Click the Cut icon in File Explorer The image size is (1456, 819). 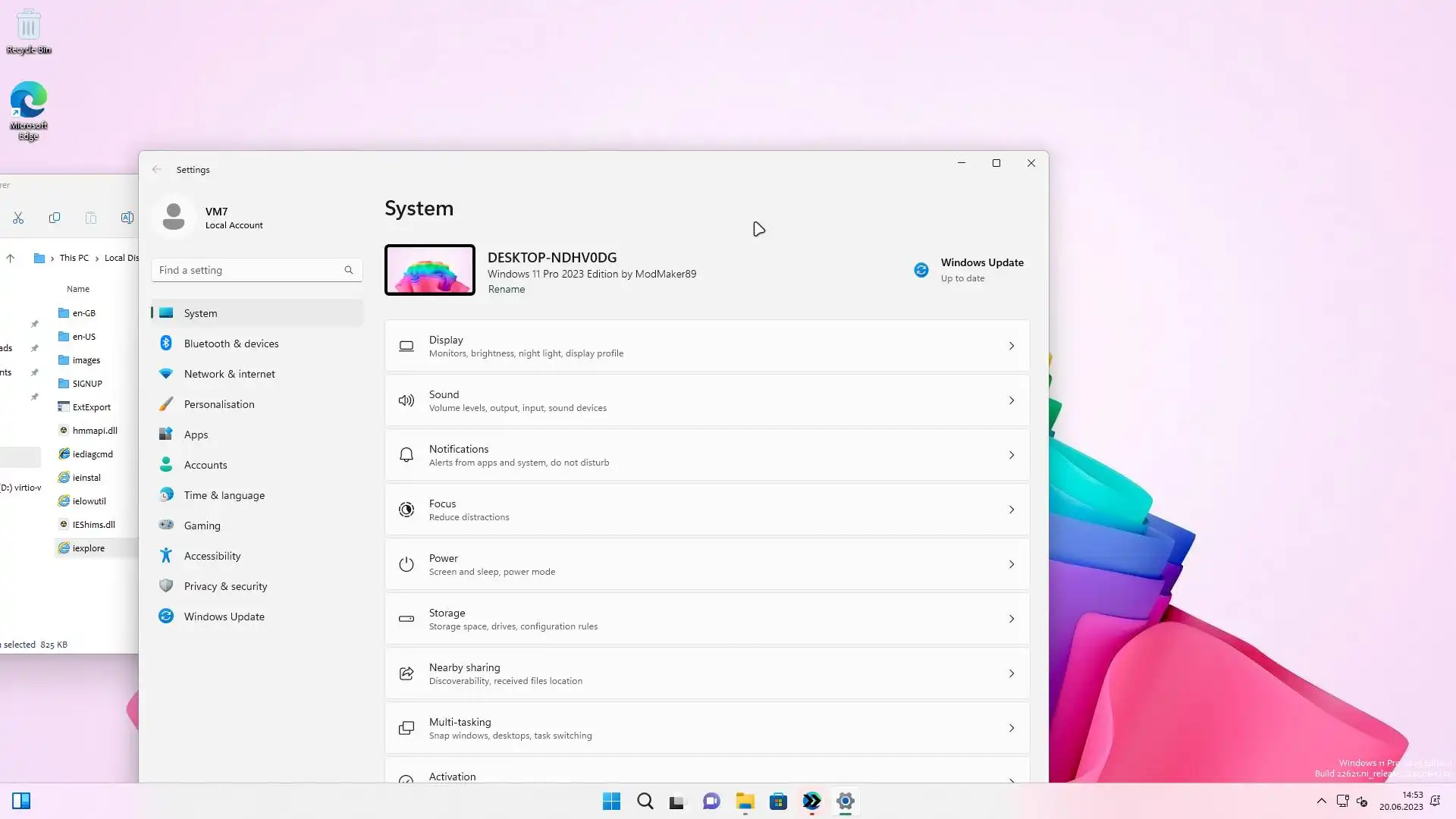point(18,218)
